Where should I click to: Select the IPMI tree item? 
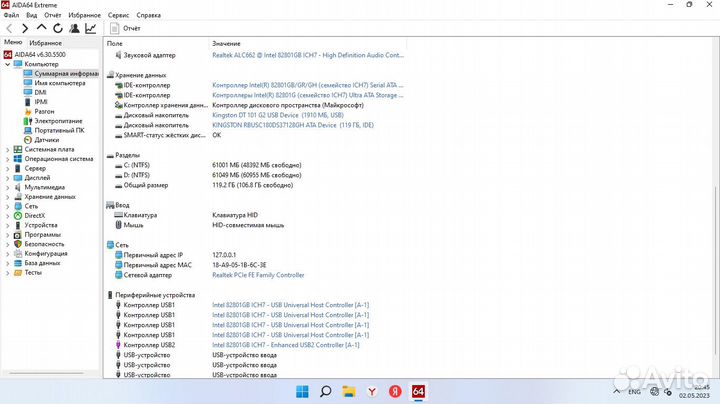point(36,102)
